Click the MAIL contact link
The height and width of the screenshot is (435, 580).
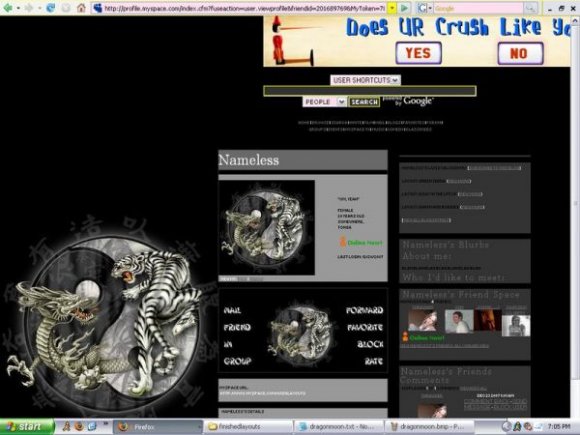coord(232,310)
